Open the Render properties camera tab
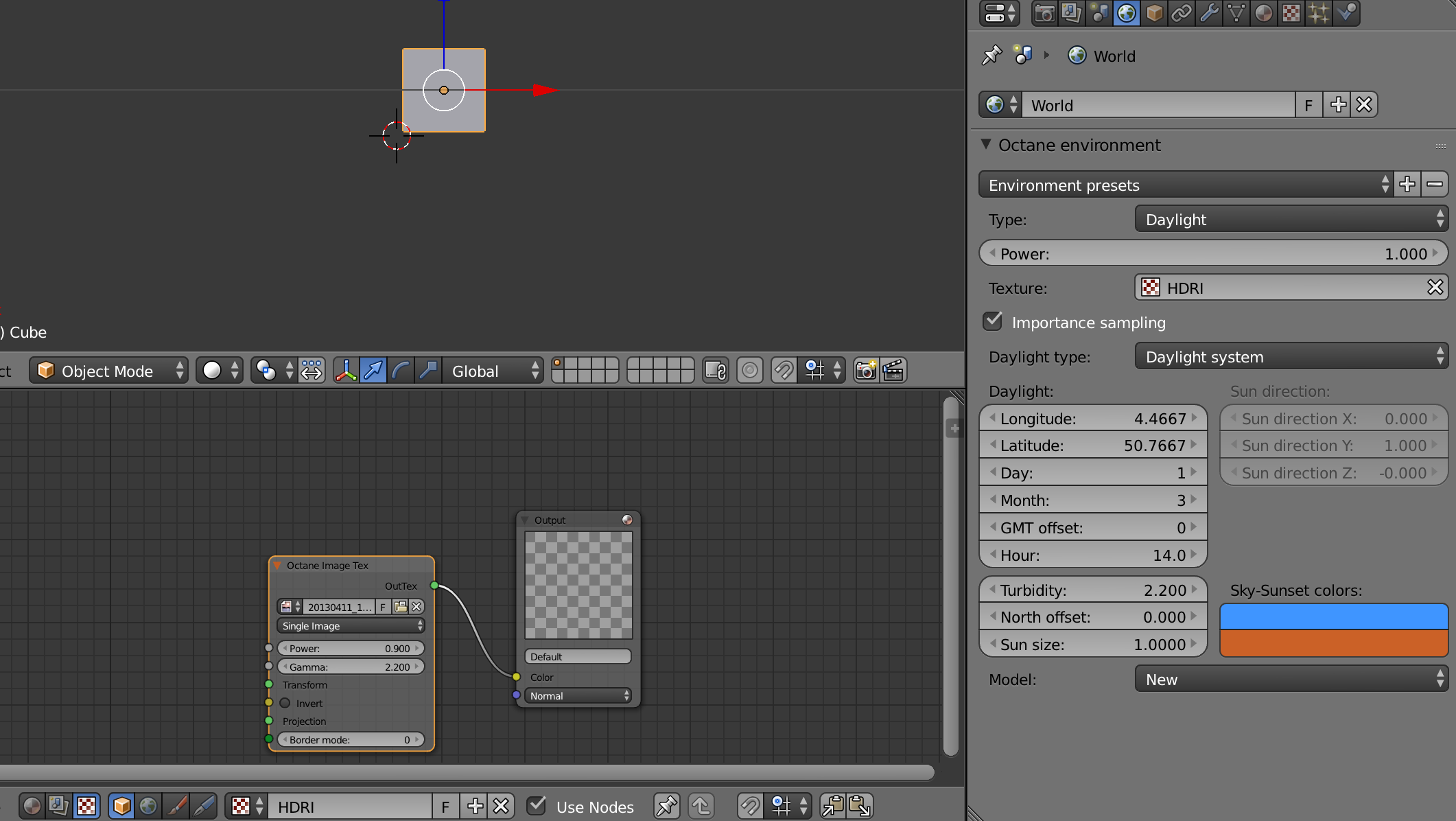The height and width of the screenshot is (821, 1456). [x=1044, y=13]
